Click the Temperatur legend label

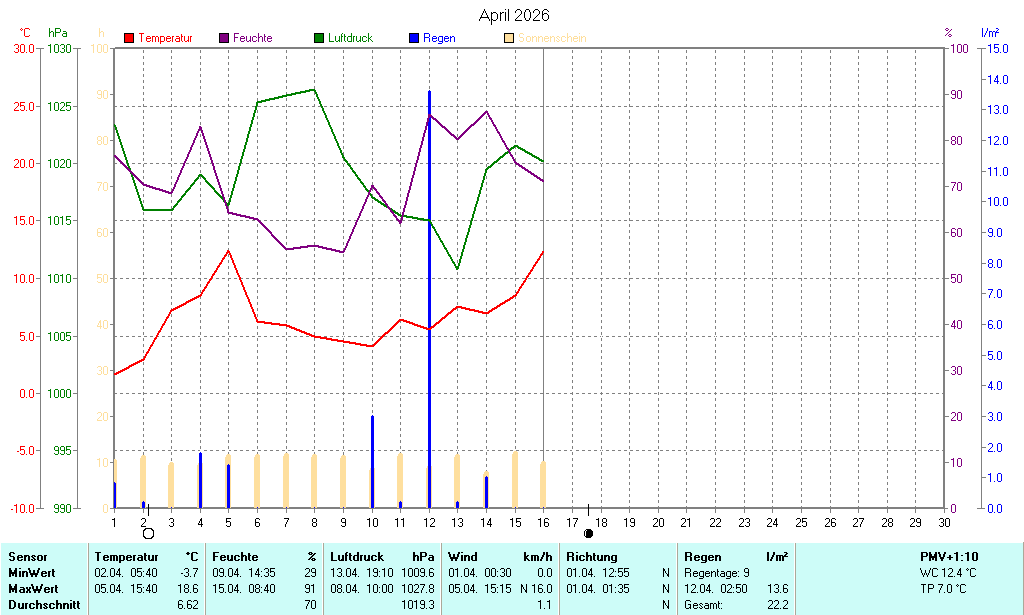[165, 38]
